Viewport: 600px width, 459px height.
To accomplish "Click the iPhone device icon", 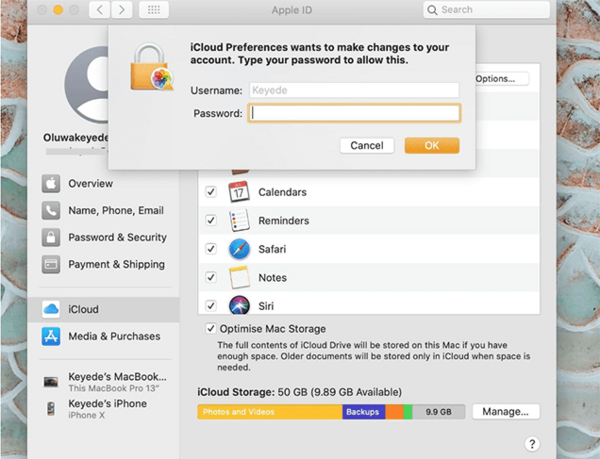I will 51,409.
